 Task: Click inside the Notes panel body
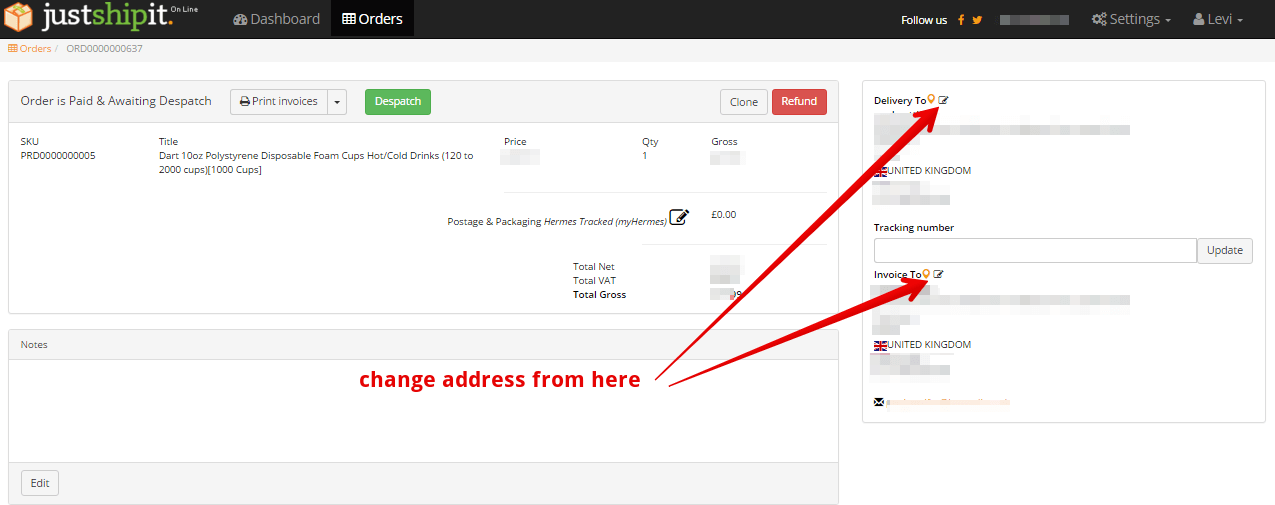(x=423, y=411)
